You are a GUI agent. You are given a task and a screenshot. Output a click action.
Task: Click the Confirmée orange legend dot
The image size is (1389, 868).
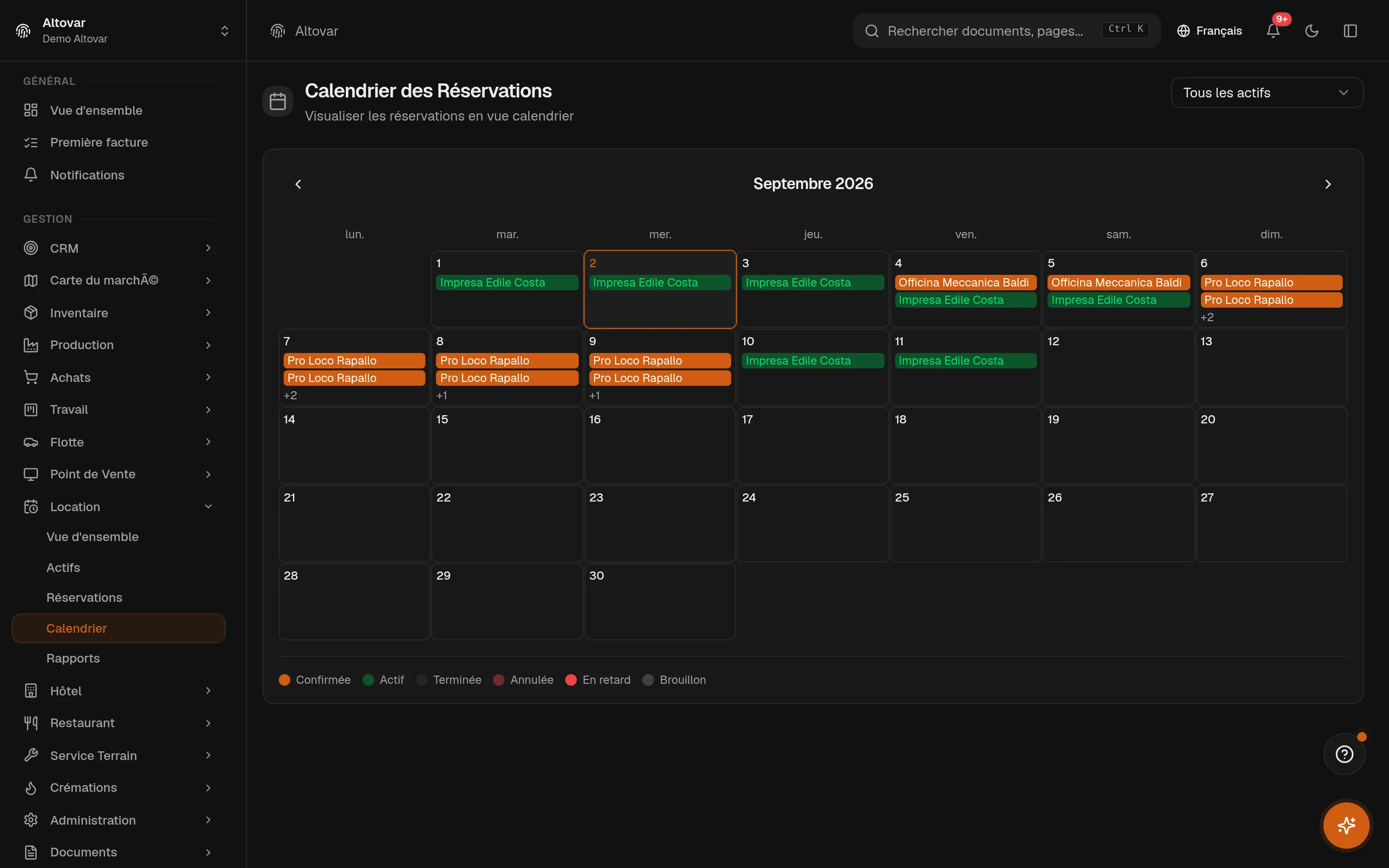(x=284, y=680)
